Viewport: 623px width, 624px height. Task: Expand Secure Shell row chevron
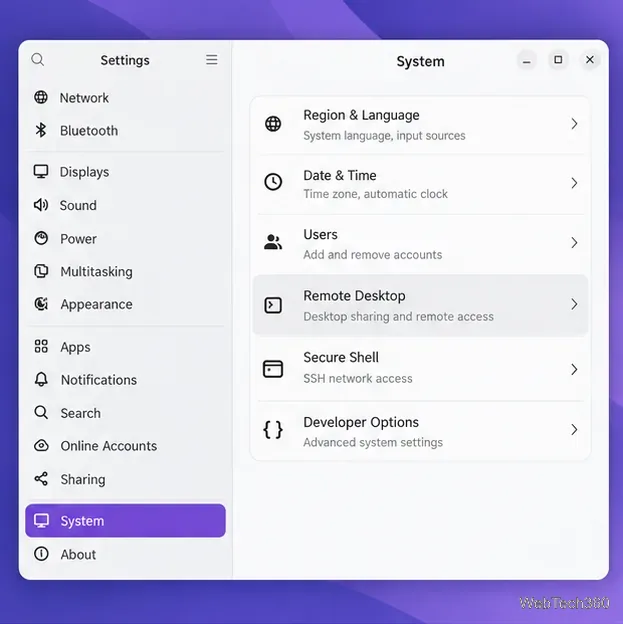(x=574, y=370)
